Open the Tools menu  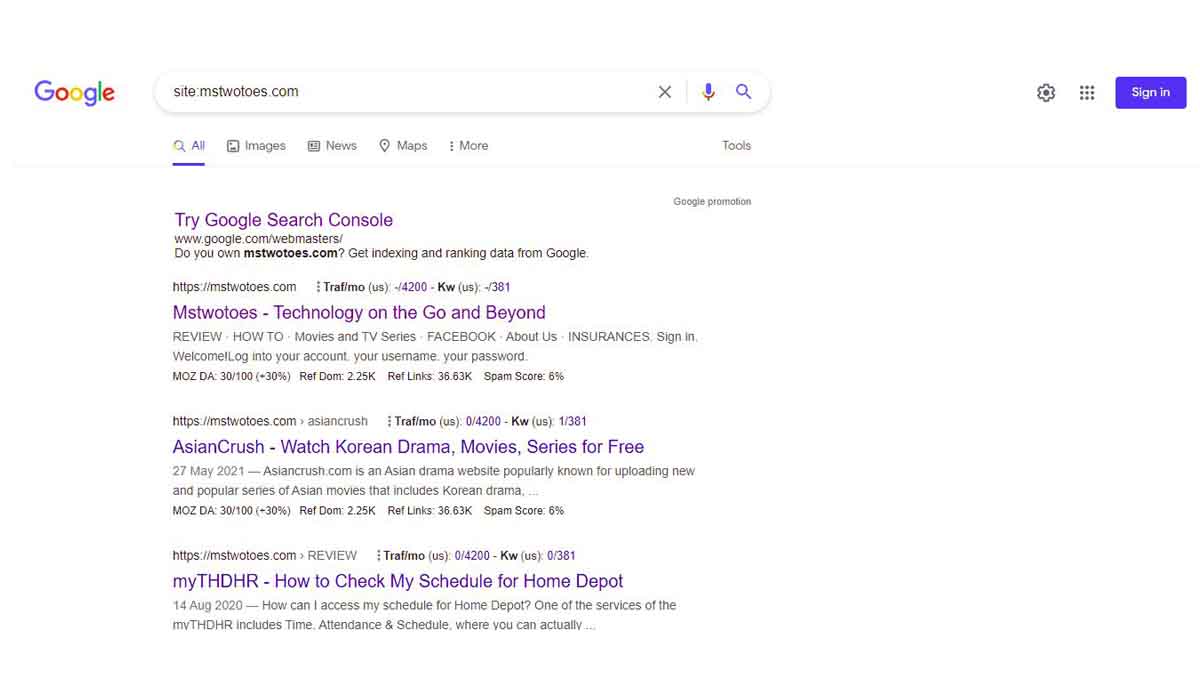(x=736, y=146)
